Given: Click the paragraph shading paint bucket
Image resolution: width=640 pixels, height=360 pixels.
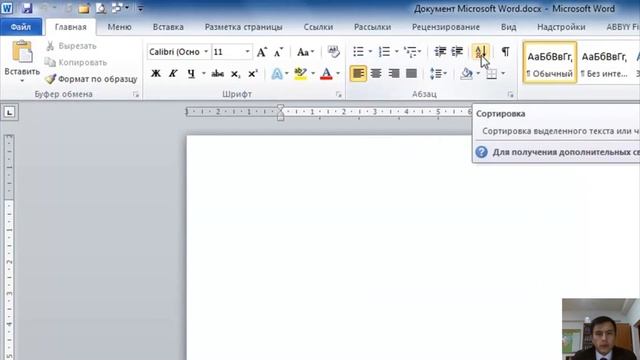Looking at the screenshot, I should tap(466, 73).
